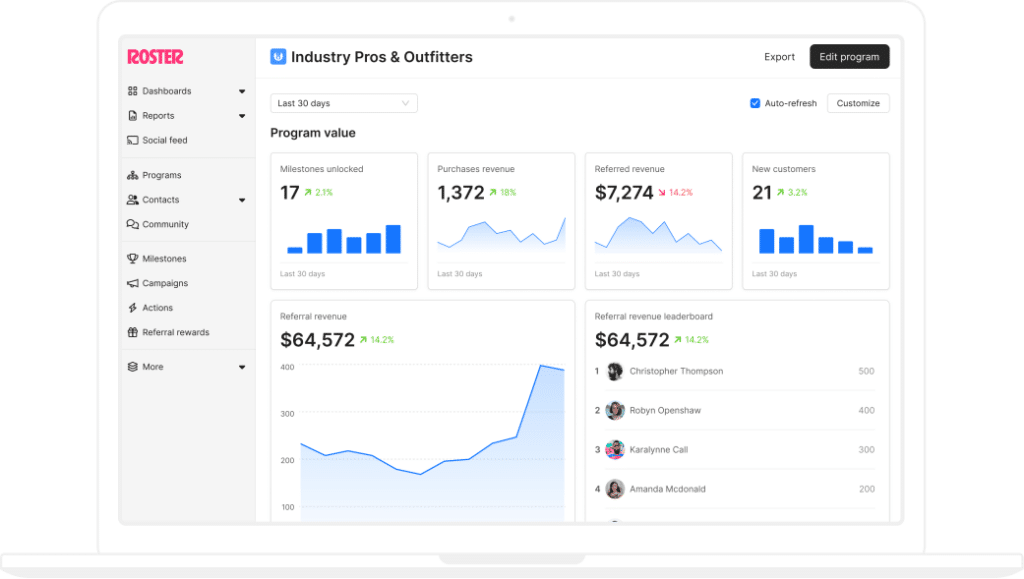The width and height of the screenshot is (1024, 579).
Task: Select the Milestones trophy icon
Action: pos(134,258)
